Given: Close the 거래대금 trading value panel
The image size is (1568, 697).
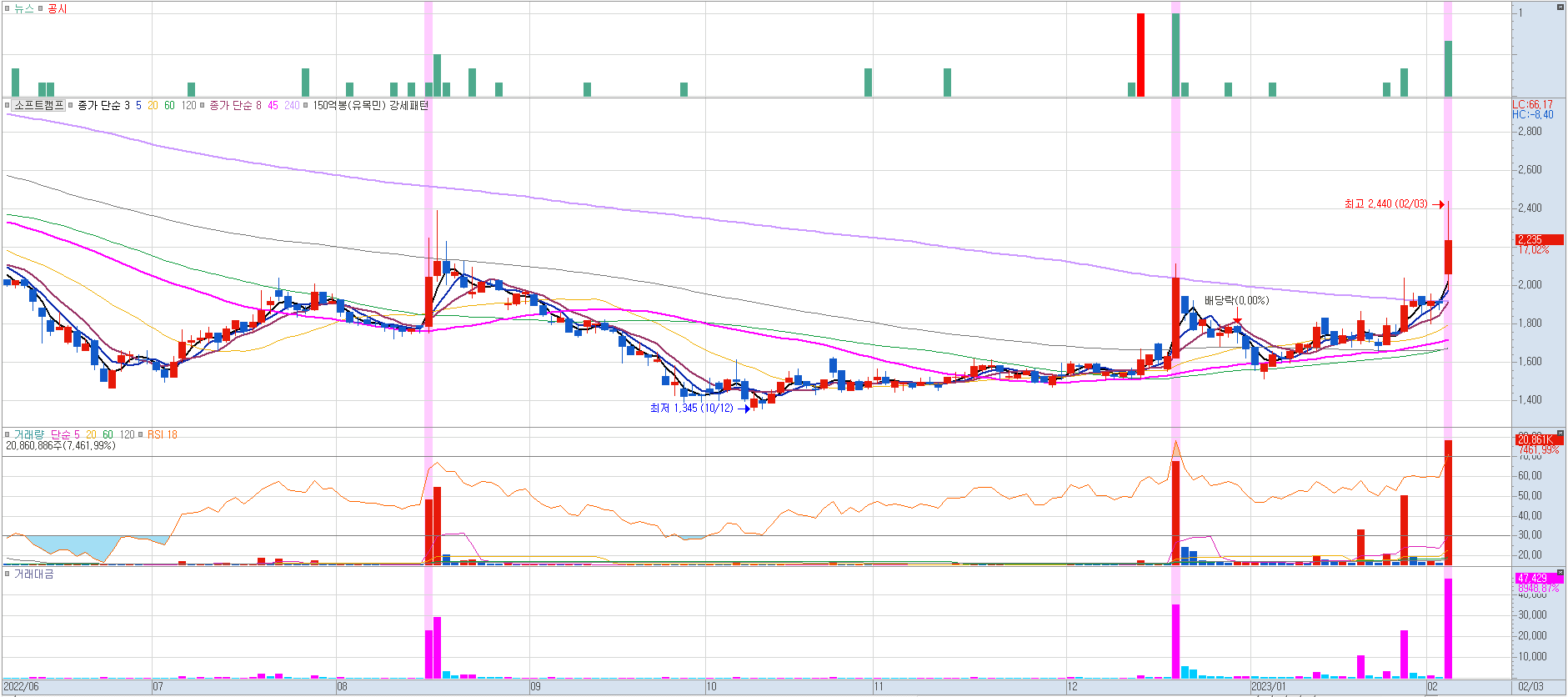Looking at the screenshot, I should (1560, 572).
